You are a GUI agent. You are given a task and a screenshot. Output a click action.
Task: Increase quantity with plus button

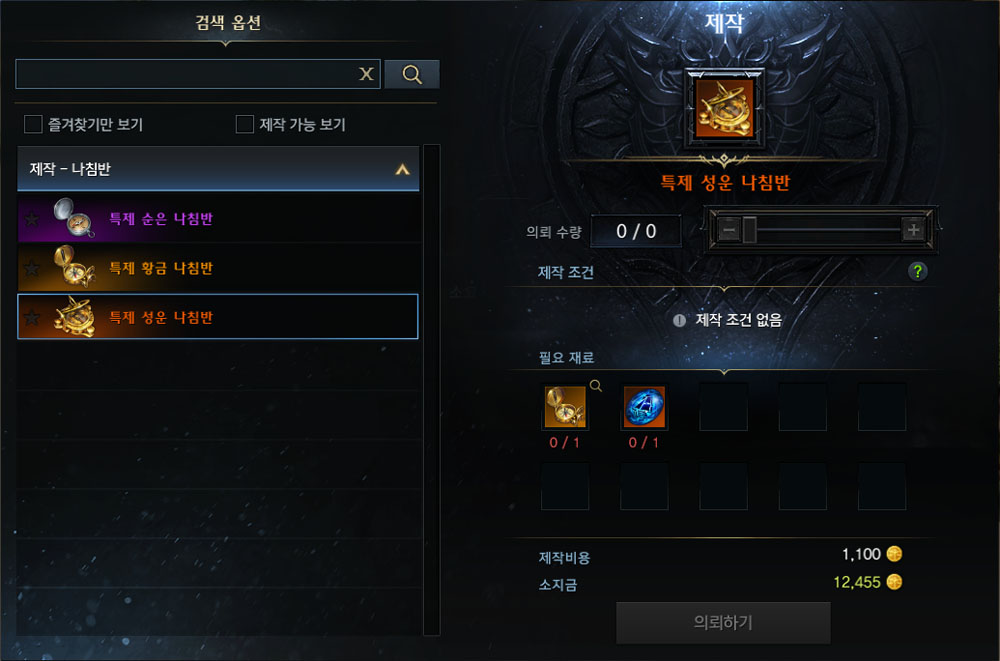click(913, 230)
